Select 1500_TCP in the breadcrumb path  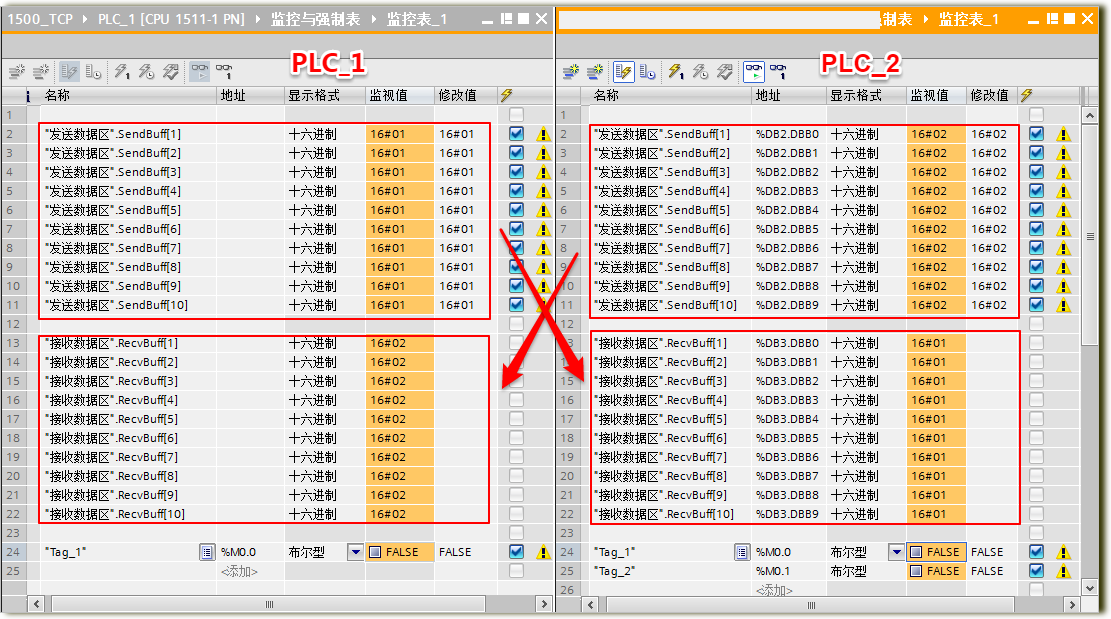pyautogui.click(x=40, y=19)
